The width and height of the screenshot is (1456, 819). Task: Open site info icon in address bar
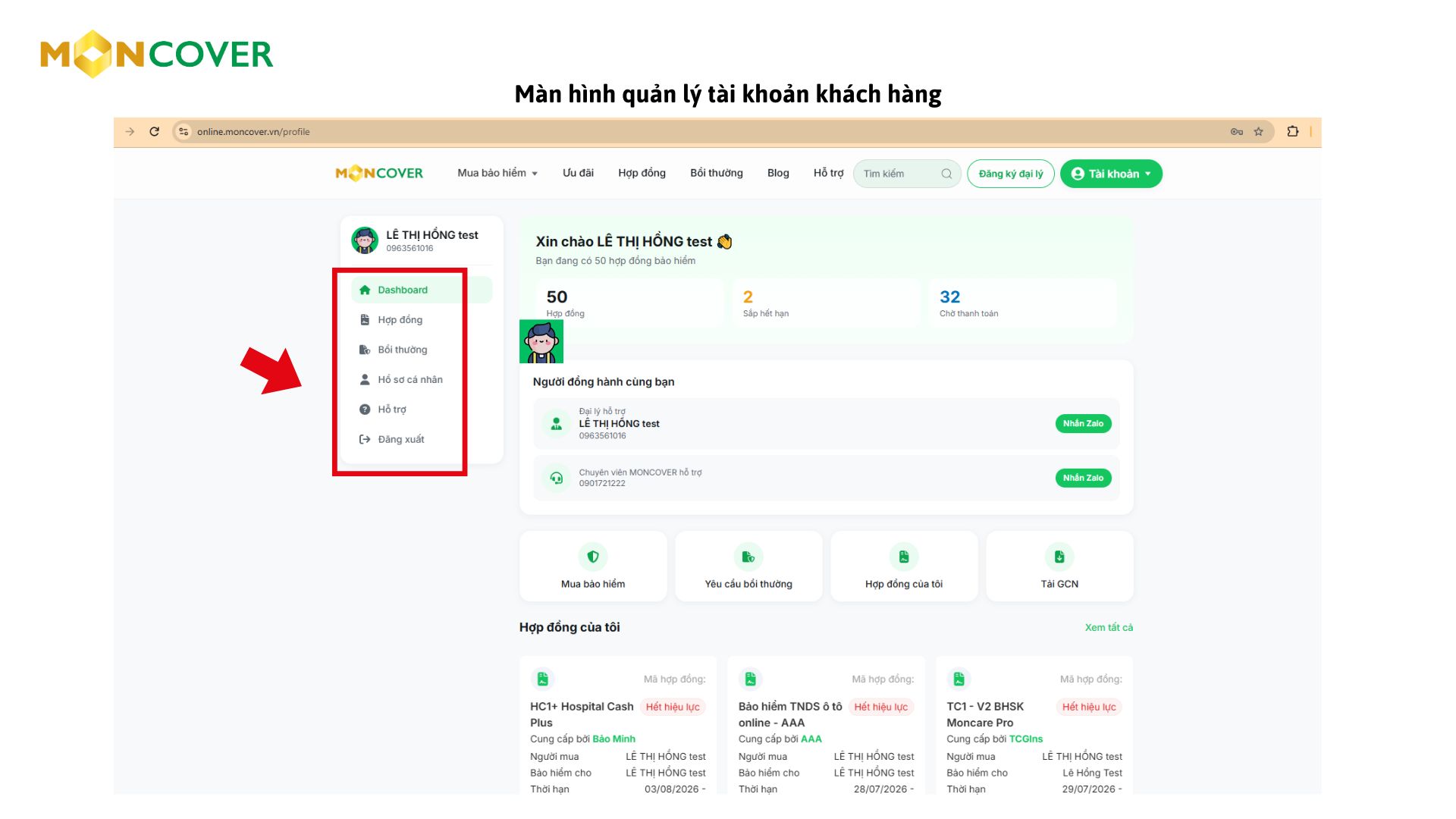click(x=184, y=131)
